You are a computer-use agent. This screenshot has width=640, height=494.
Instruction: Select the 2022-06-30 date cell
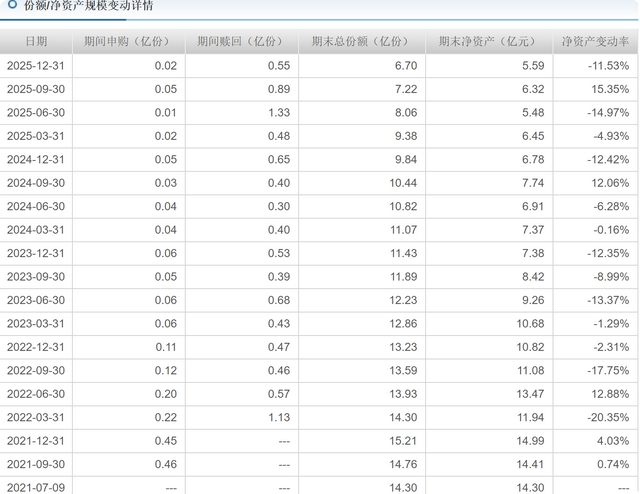36,394
